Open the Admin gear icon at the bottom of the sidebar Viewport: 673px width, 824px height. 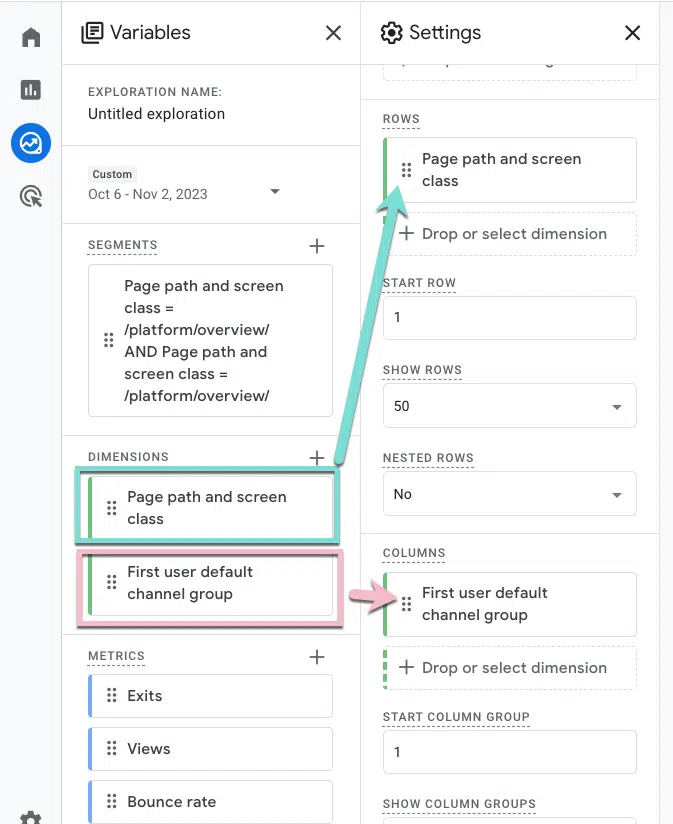tap(31, 817)
